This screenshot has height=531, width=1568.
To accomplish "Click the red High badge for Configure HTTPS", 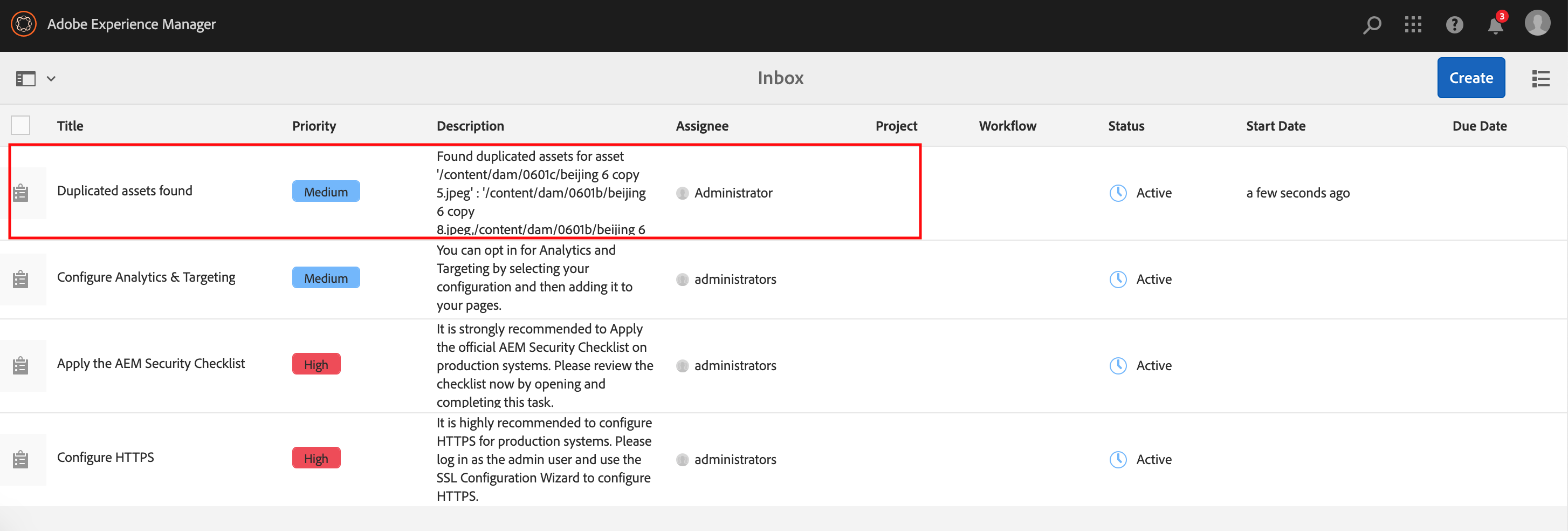I will click(316, 459).
